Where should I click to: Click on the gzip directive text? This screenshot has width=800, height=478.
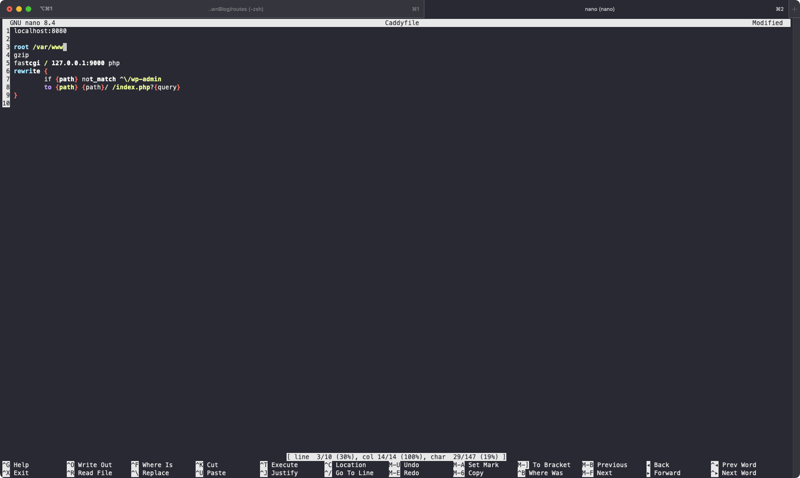pos(21,55)
